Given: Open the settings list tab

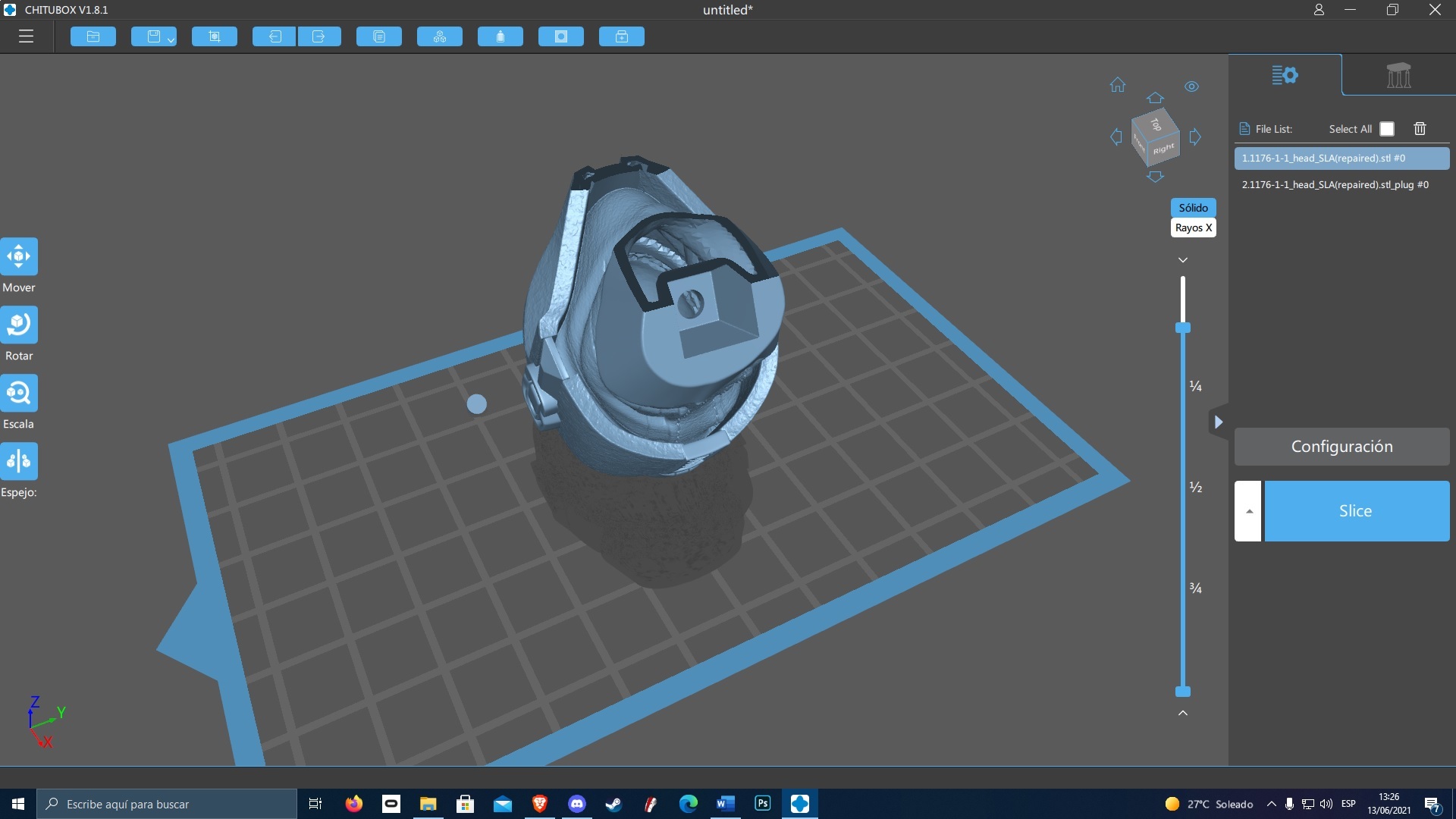Looking at the screenshot, I should 1285,75.
